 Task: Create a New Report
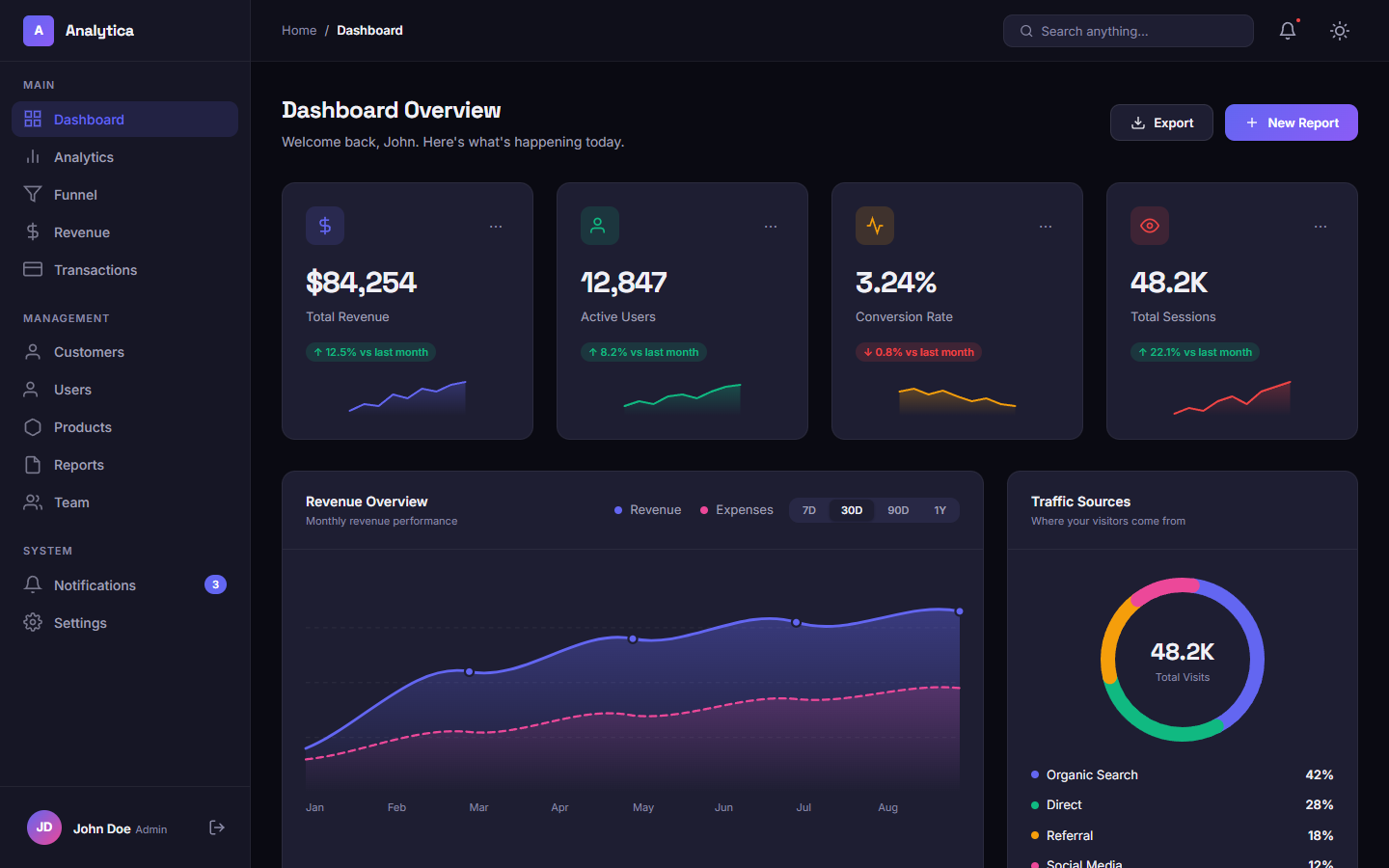point(1292,122)
